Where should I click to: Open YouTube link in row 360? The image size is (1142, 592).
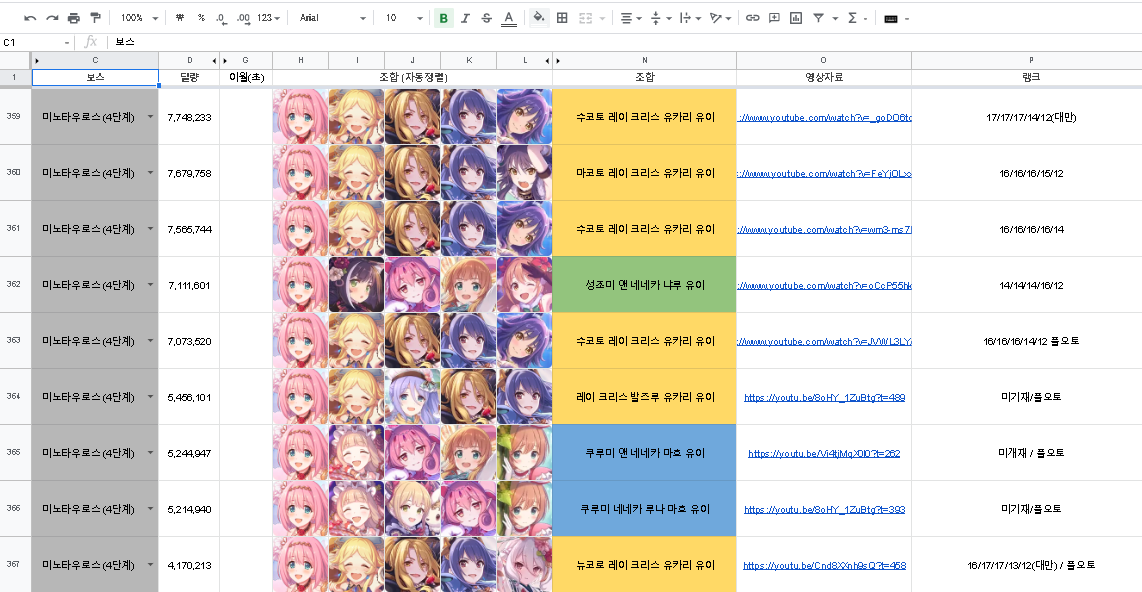point(824,173)
